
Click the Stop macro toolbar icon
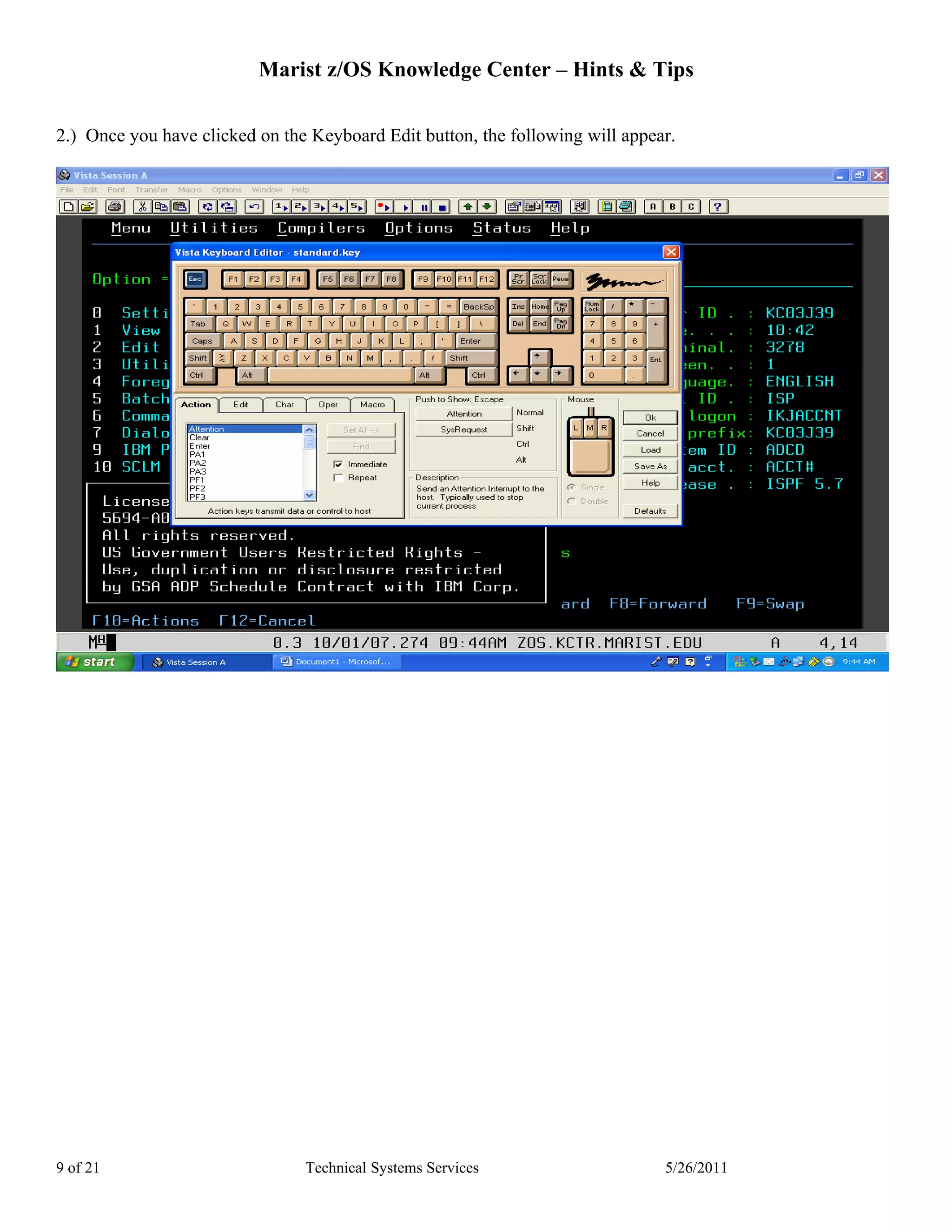pyautogui.click(x=442, y=207)
